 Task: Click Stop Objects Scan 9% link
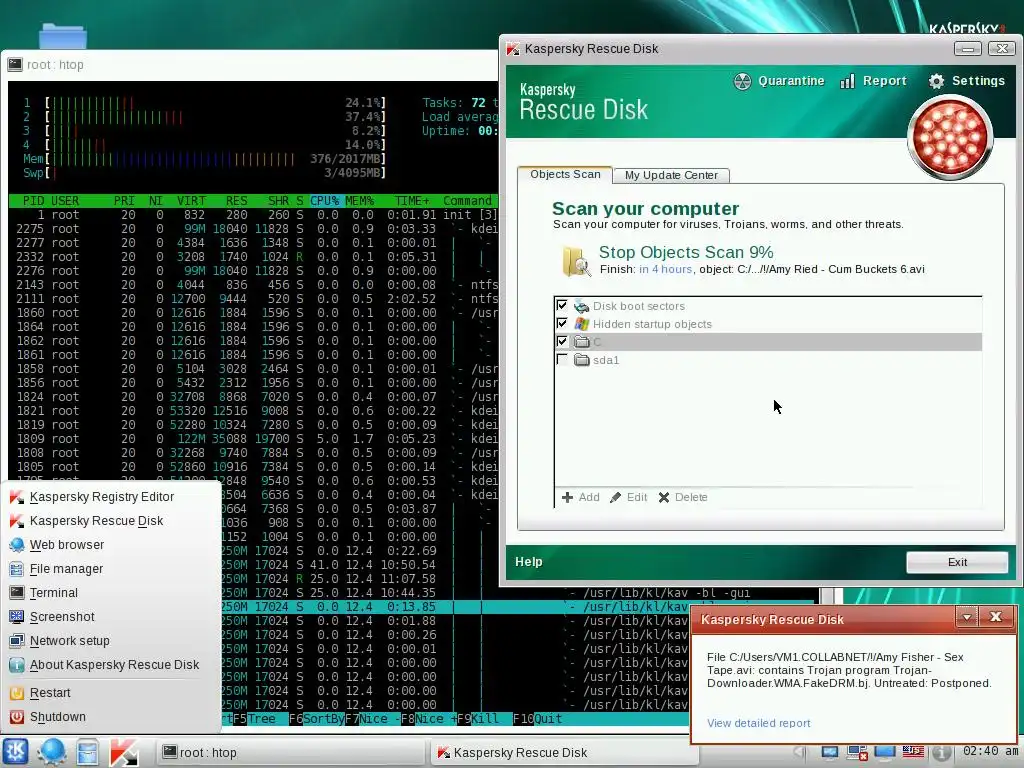[x=686, y=252]
